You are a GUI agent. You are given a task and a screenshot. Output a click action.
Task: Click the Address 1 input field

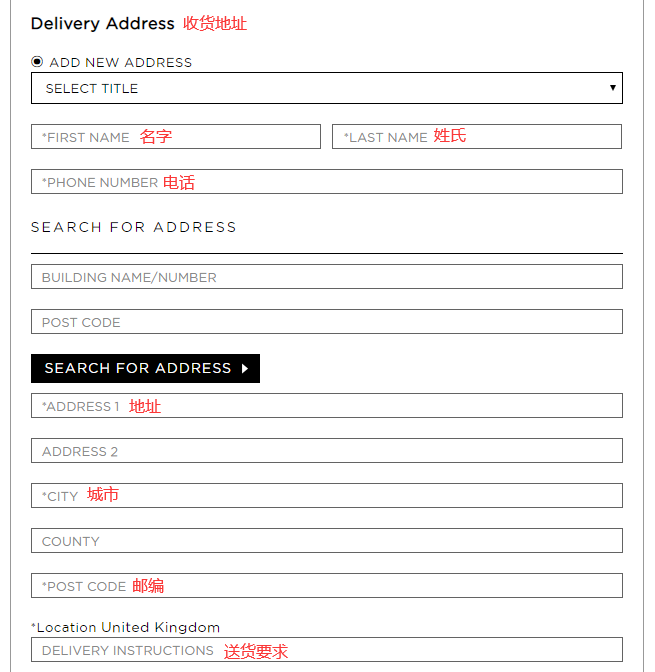[x=326, y=406]
